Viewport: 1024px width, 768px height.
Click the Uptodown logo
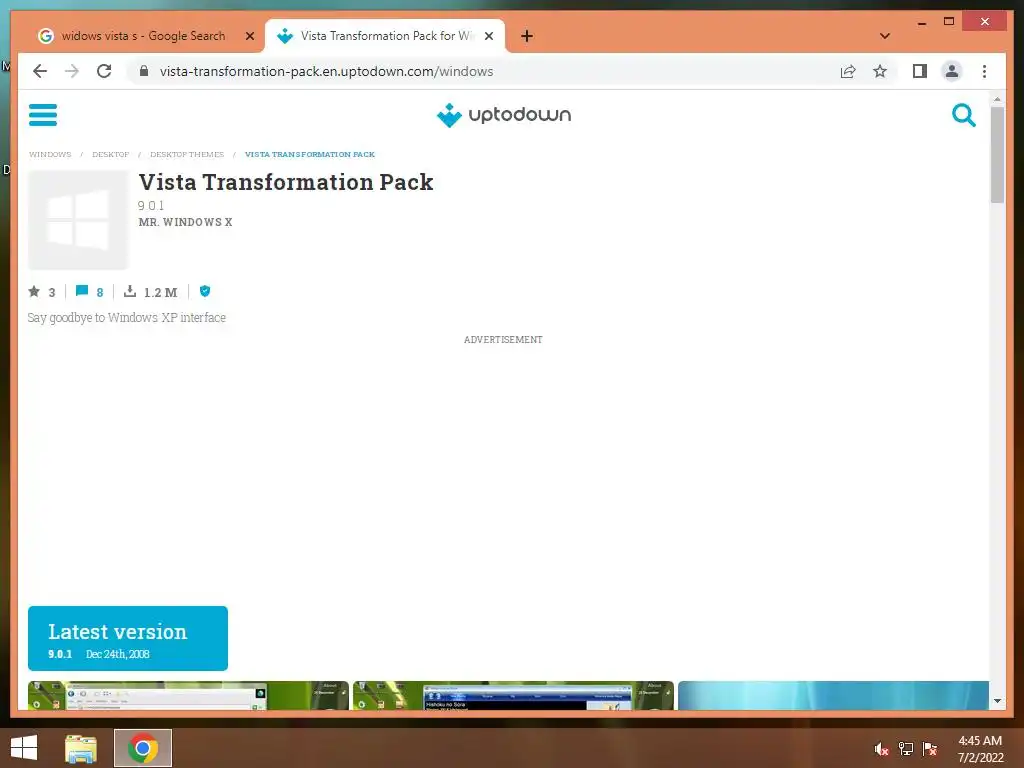(504, 115)
